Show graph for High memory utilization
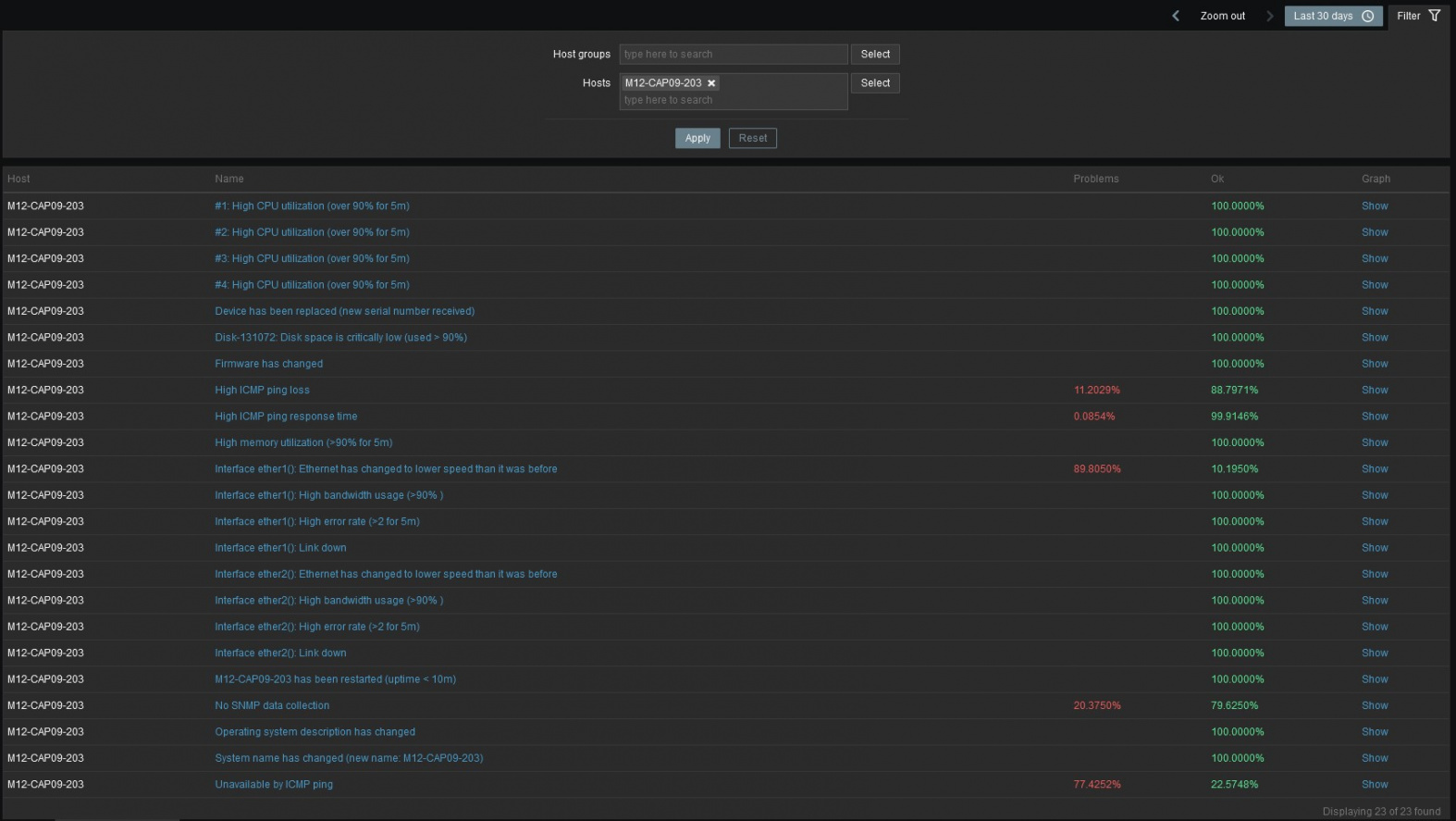This screenshot has height=821, width=1456. (1375, 442)
